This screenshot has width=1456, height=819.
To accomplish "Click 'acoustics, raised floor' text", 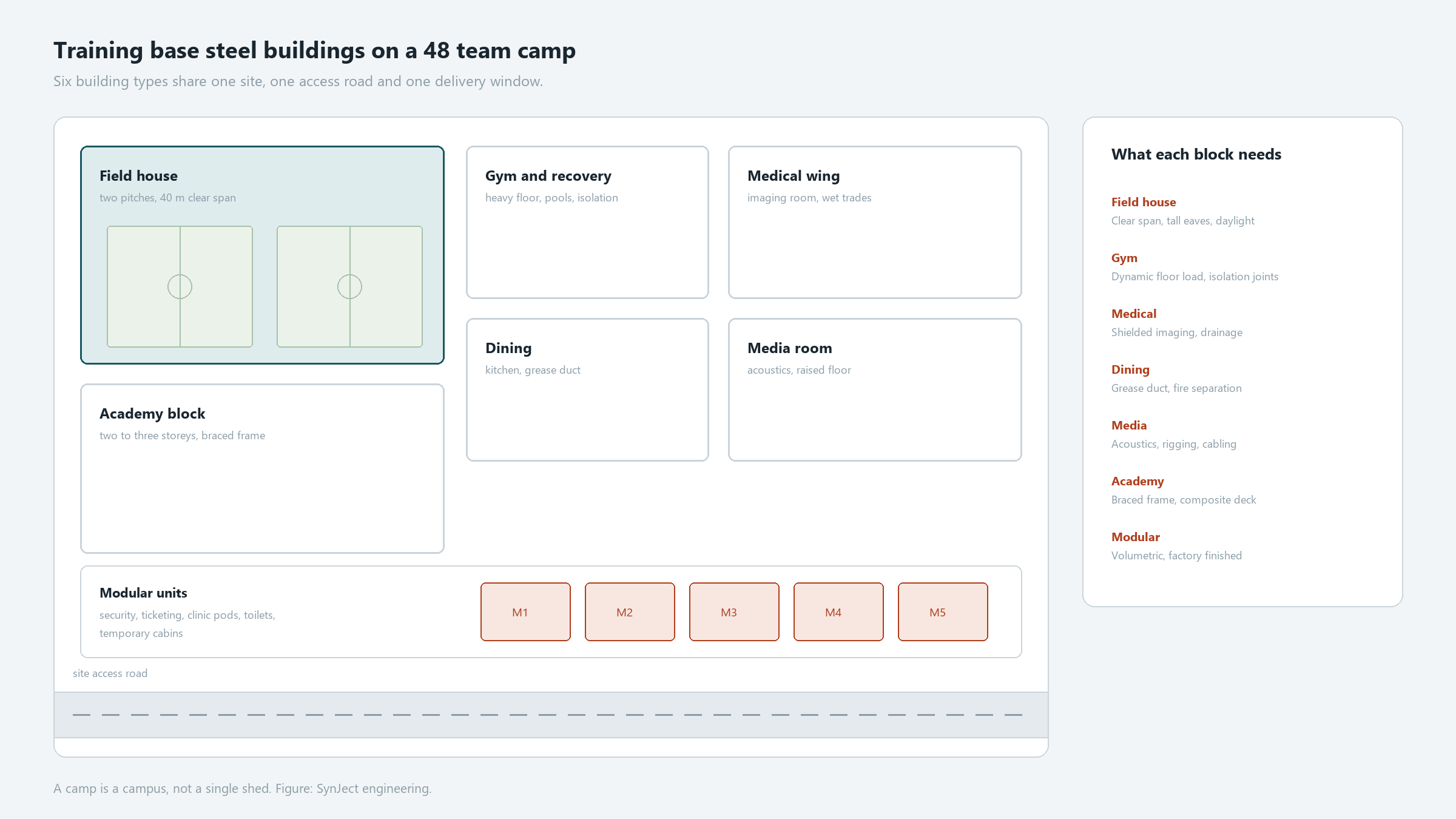I will [x=799, y=370].
